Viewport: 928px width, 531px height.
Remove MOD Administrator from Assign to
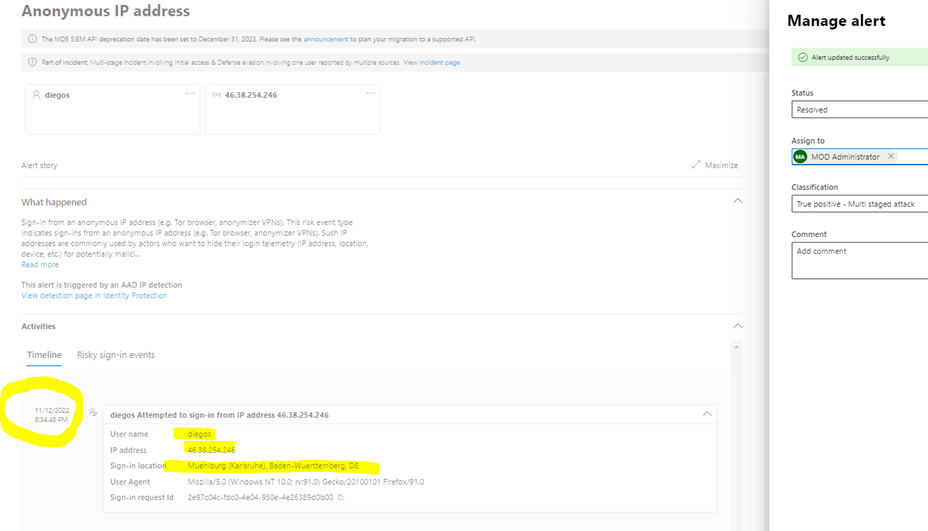pyautogui.click(x=890, y=157)
